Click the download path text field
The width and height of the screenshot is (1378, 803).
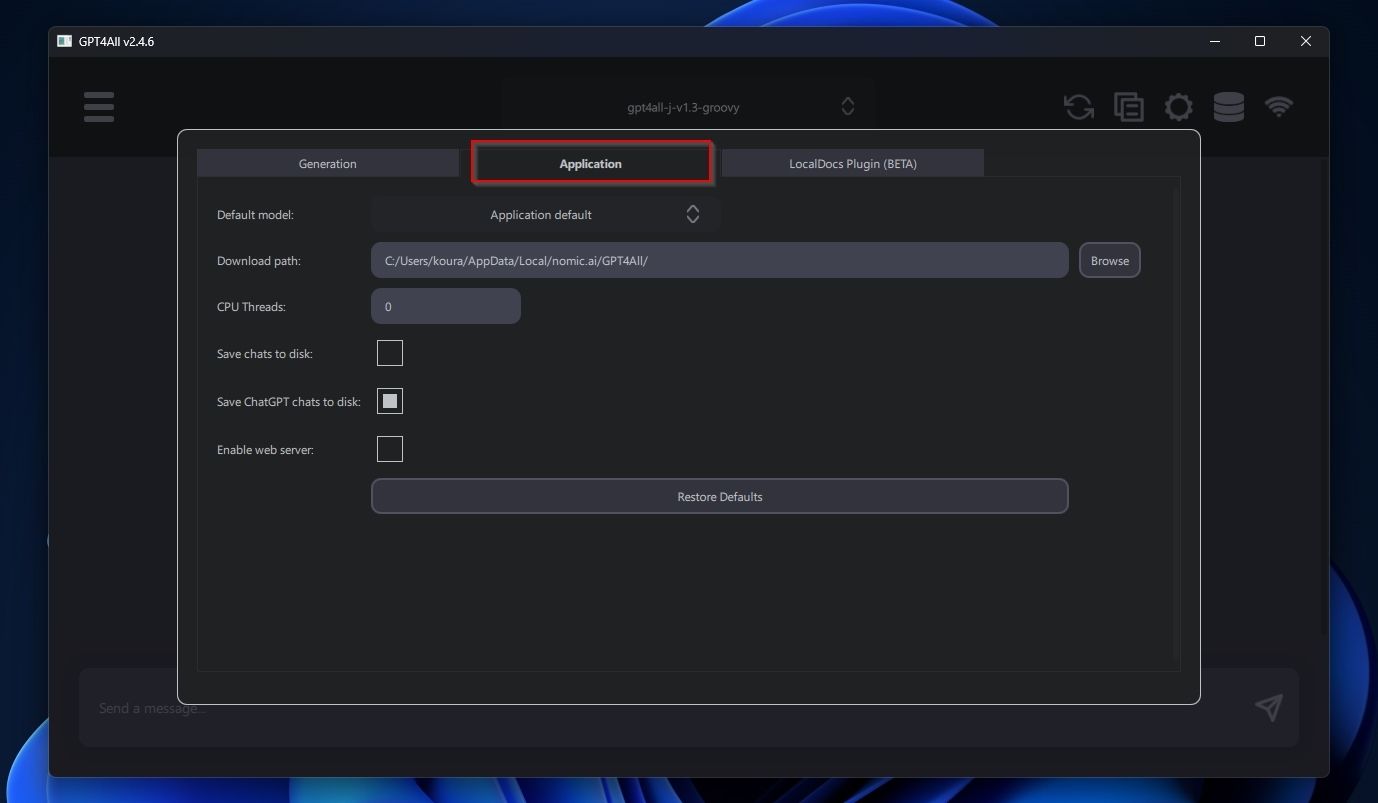pyautogui.click(x=719, y=260)
